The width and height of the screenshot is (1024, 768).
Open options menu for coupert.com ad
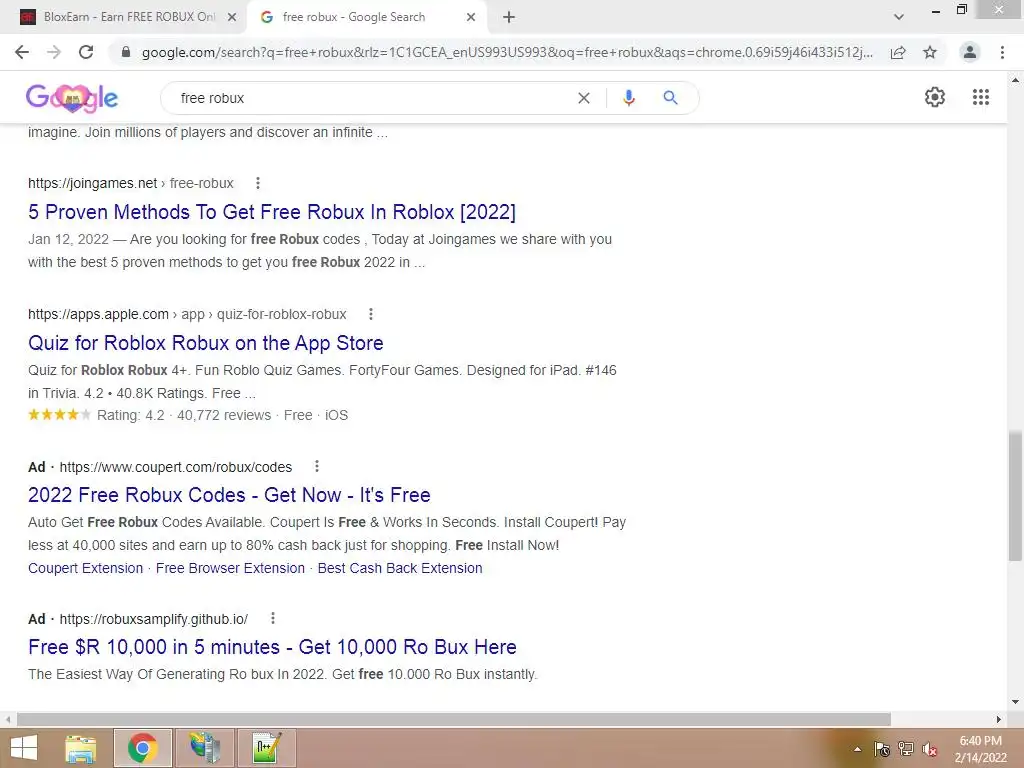[317, 466]
